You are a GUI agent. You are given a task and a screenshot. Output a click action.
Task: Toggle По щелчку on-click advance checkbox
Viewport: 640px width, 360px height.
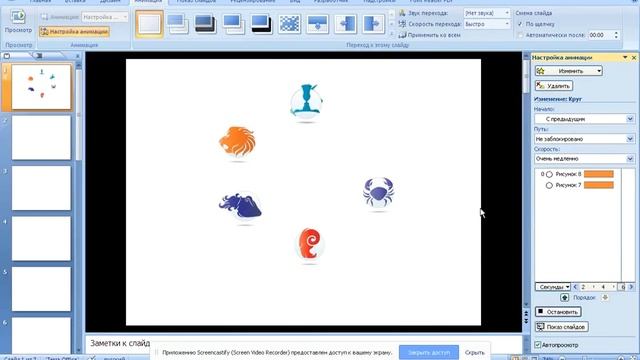point(520,24)
